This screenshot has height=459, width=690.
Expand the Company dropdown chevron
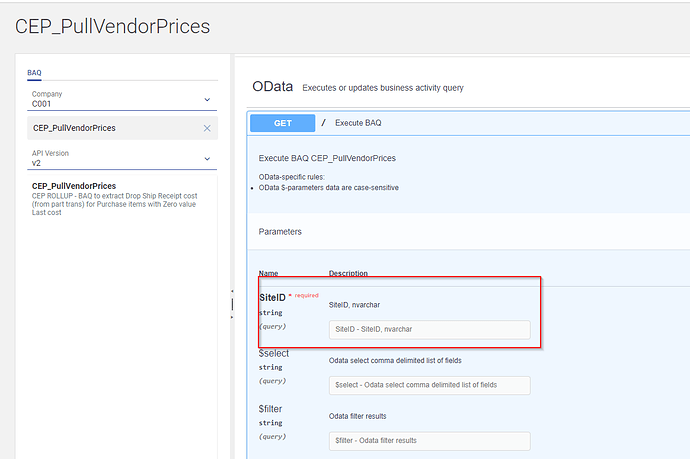point(207,100)
